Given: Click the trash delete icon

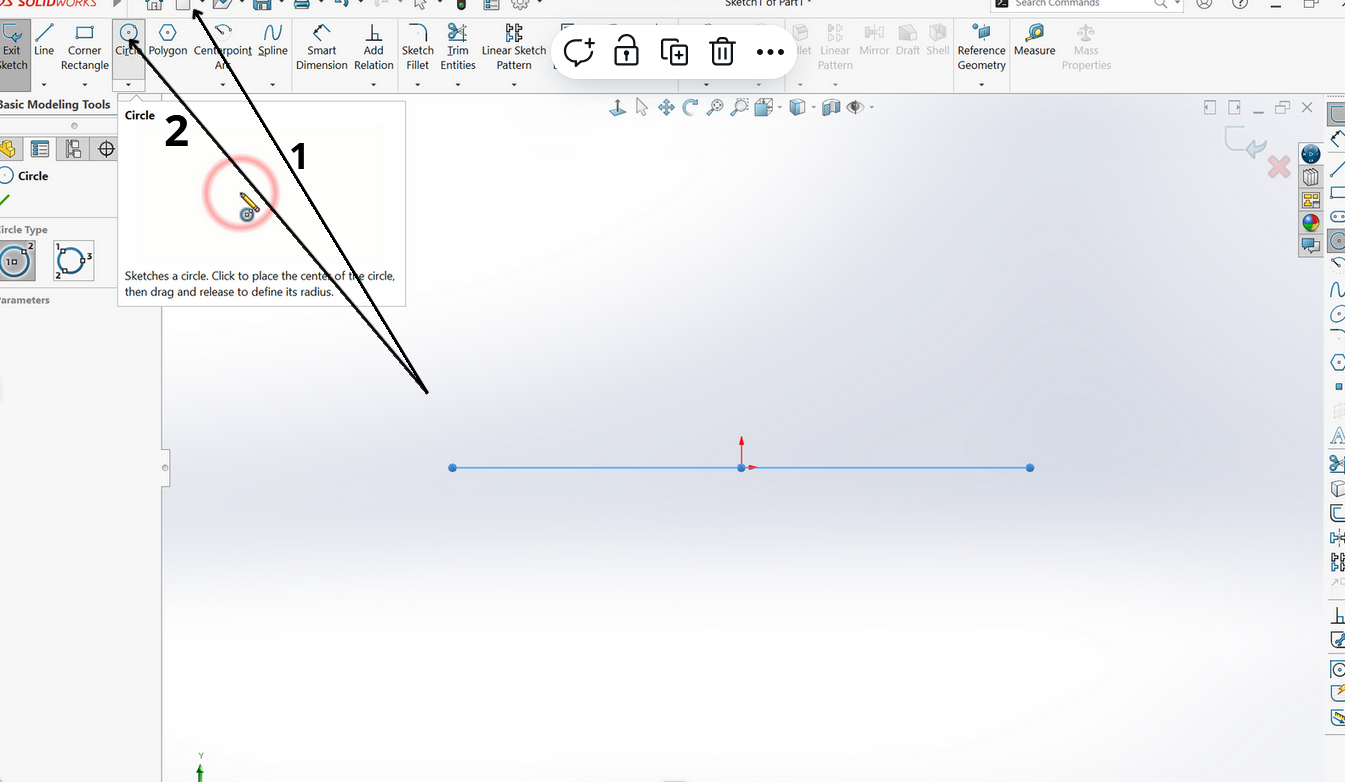Looking at the screenshot, I should (722, 52).
